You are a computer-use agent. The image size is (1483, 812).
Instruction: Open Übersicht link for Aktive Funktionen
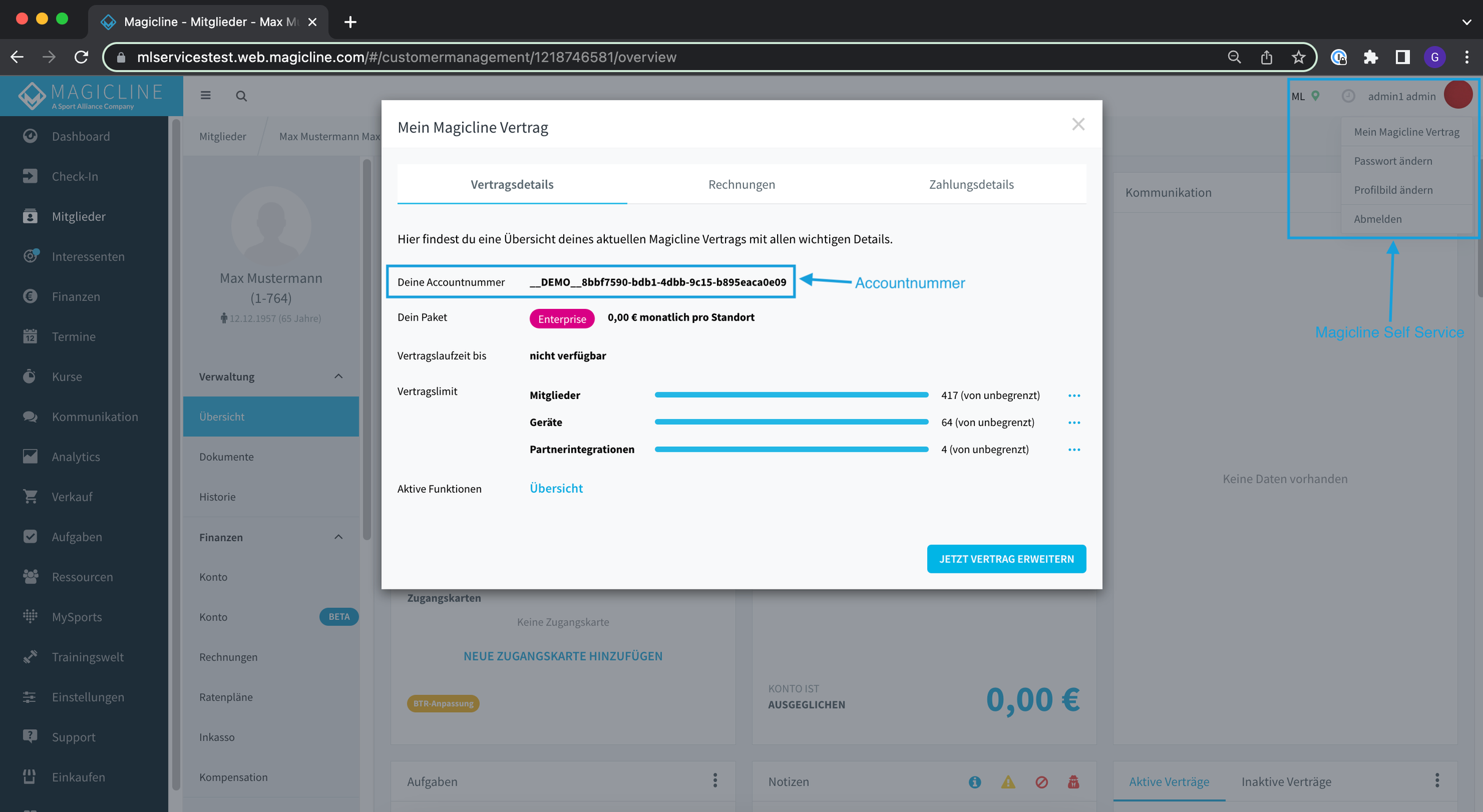coord(556,488)
